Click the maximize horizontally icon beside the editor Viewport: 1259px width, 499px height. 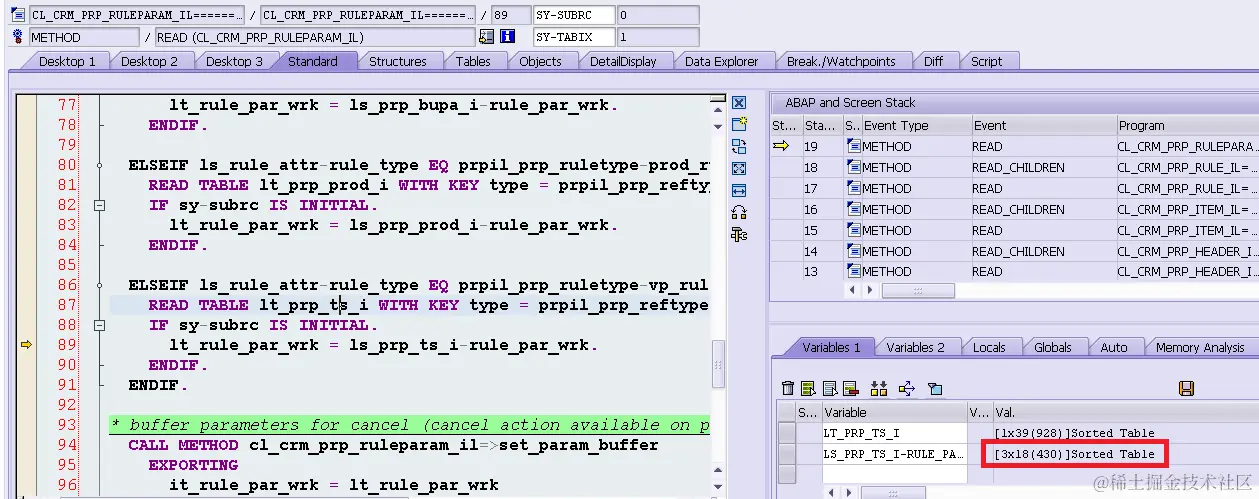click(739, 191)
